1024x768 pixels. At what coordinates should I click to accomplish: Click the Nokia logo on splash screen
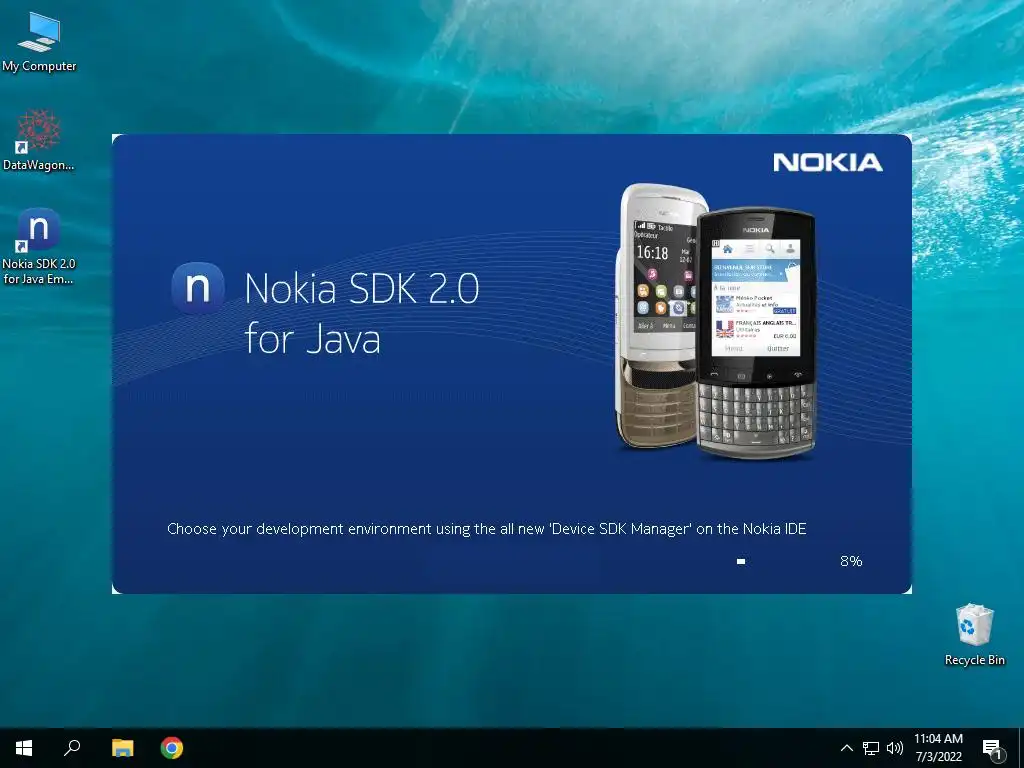pos(827,163)
